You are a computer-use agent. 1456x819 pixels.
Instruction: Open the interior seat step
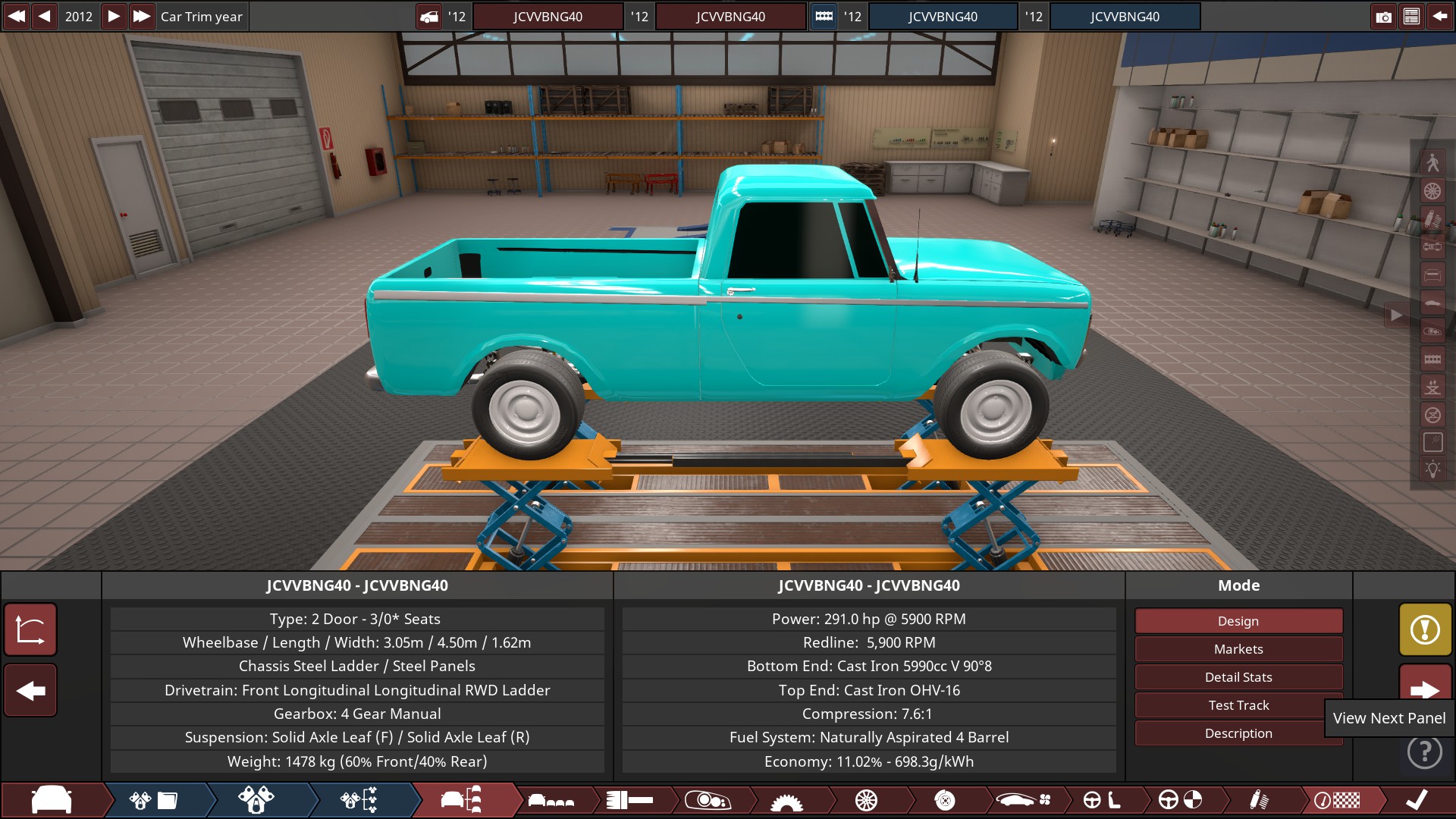(x=1102, y=800)
